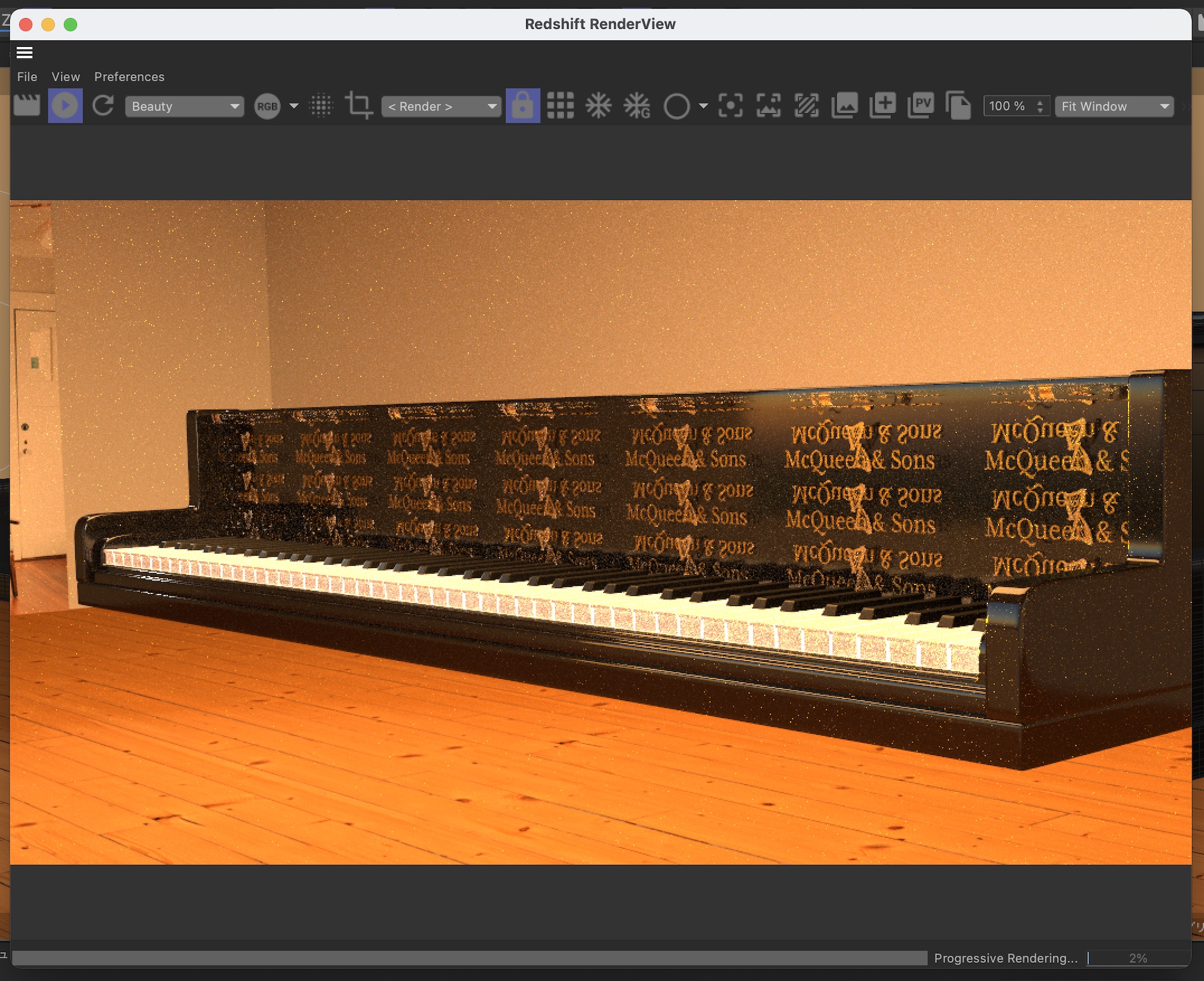1204x981 pixels.
Task: Select the crop region tool
Action: click(x=359, y=106)
